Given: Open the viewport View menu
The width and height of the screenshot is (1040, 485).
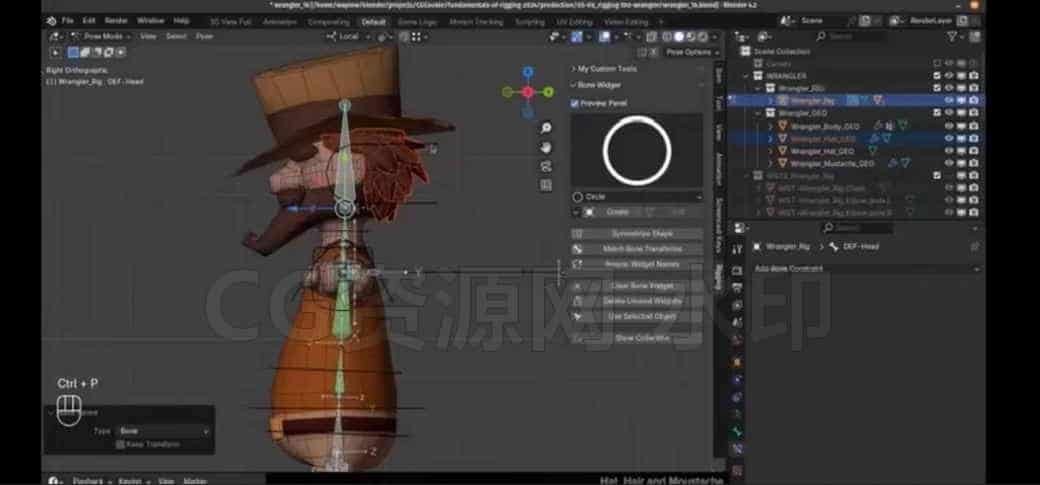Looking at the screenshot, I should (148, 36).
